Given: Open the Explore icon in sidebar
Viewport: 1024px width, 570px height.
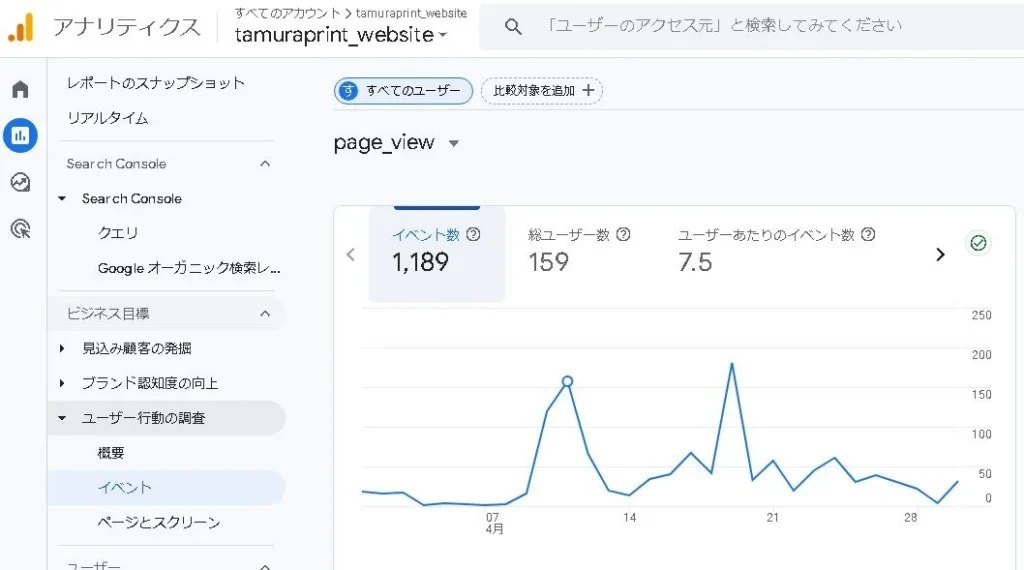Looking at the screenshot, I should (20, 182).
